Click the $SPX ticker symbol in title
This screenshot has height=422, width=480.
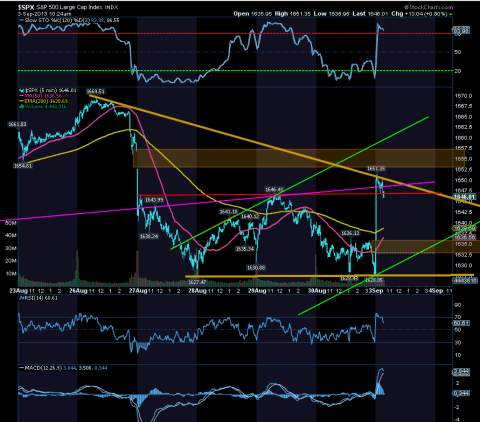click(x=26, y=7)
